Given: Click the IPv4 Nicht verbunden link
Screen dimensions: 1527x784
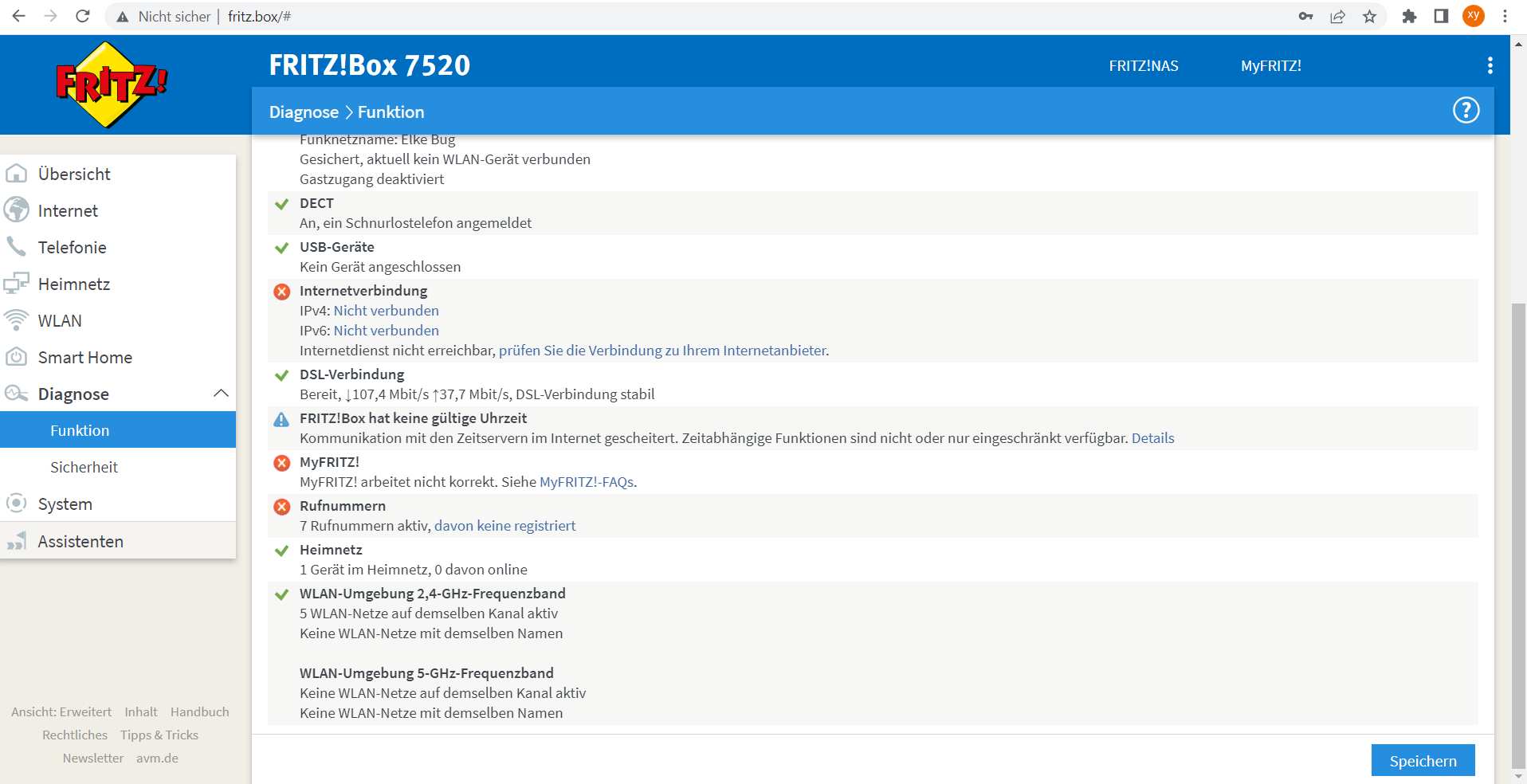Looking at the screenshot, I should pyautogui.click(x=386, y=311).
